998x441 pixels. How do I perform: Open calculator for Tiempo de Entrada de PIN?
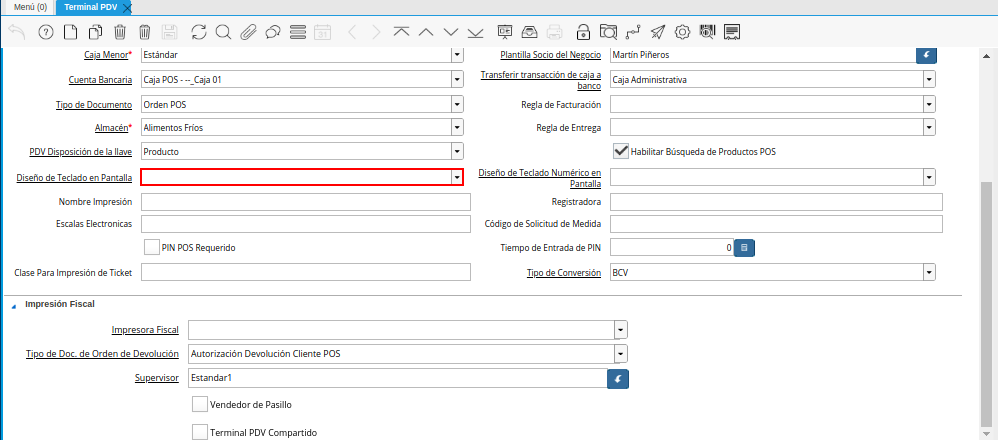(x=745, y=248)
